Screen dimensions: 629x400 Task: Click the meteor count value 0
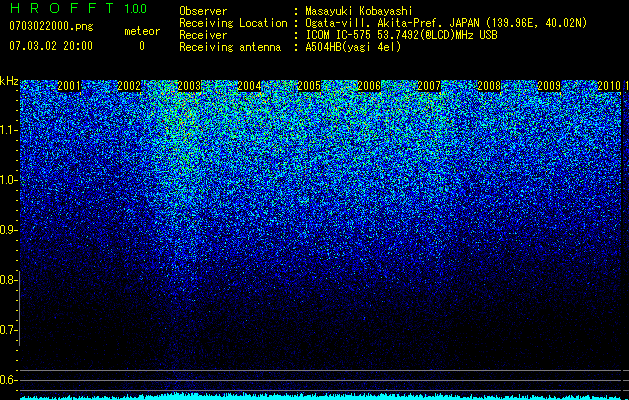[x=142, y=46]
